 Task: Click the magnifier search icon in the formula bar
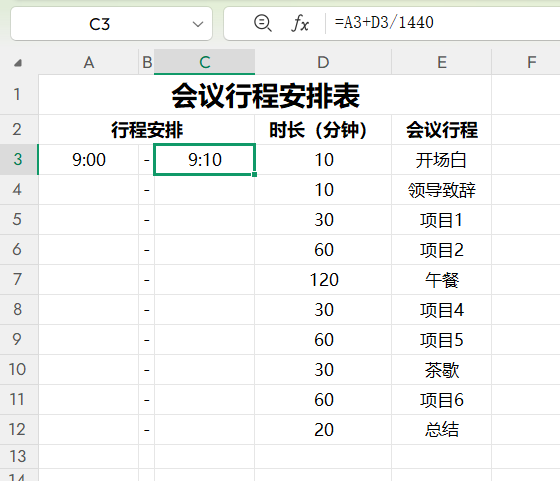(262, 23)
